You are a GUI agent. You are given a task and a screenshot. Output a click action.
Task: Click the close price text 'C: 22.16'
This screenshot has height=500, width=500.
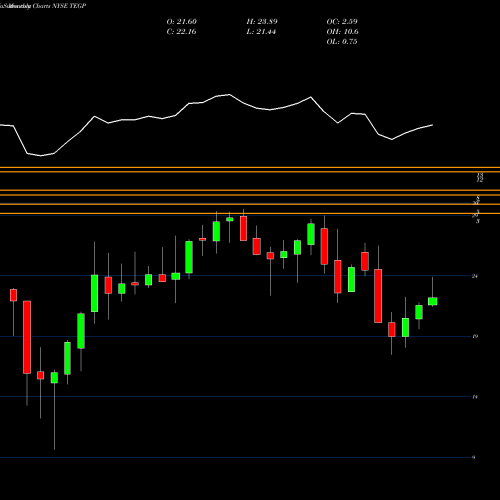click(x=181, y=32)
